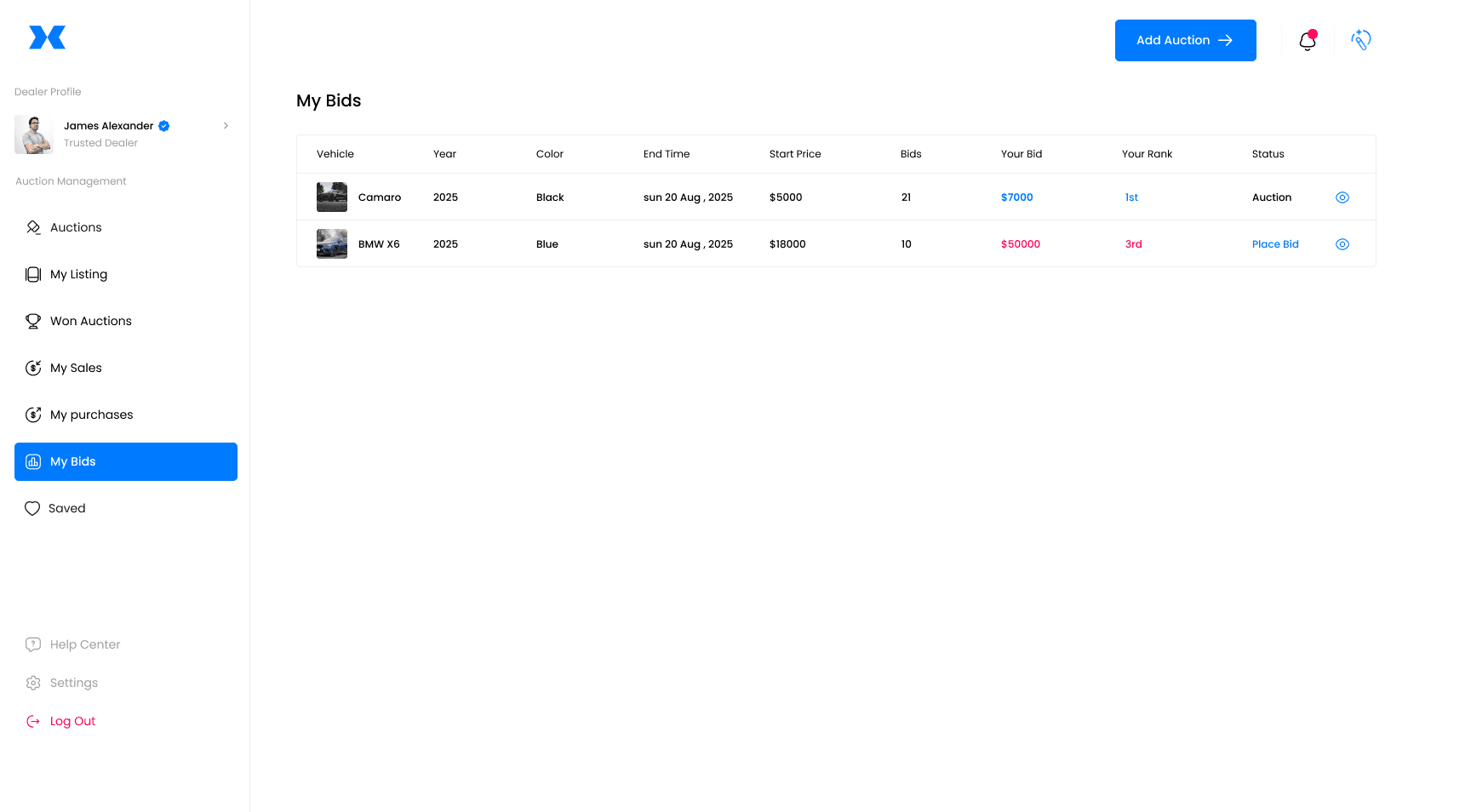Switch to the My Bids sidebar entry
The width and height of the screenshot is (1471, 812).
point(72,461)
